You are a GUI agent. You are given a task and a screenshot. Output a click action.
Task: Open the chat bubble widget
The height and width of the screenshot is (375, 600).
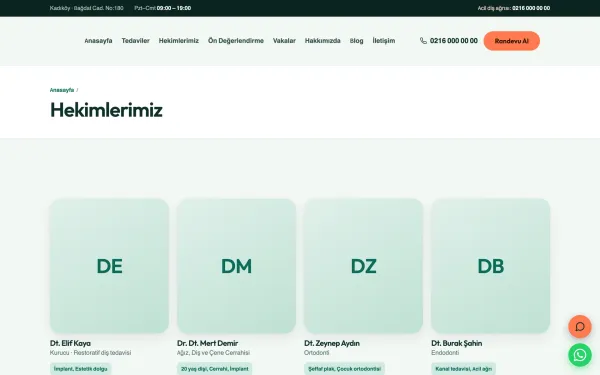tap(580, 326)
